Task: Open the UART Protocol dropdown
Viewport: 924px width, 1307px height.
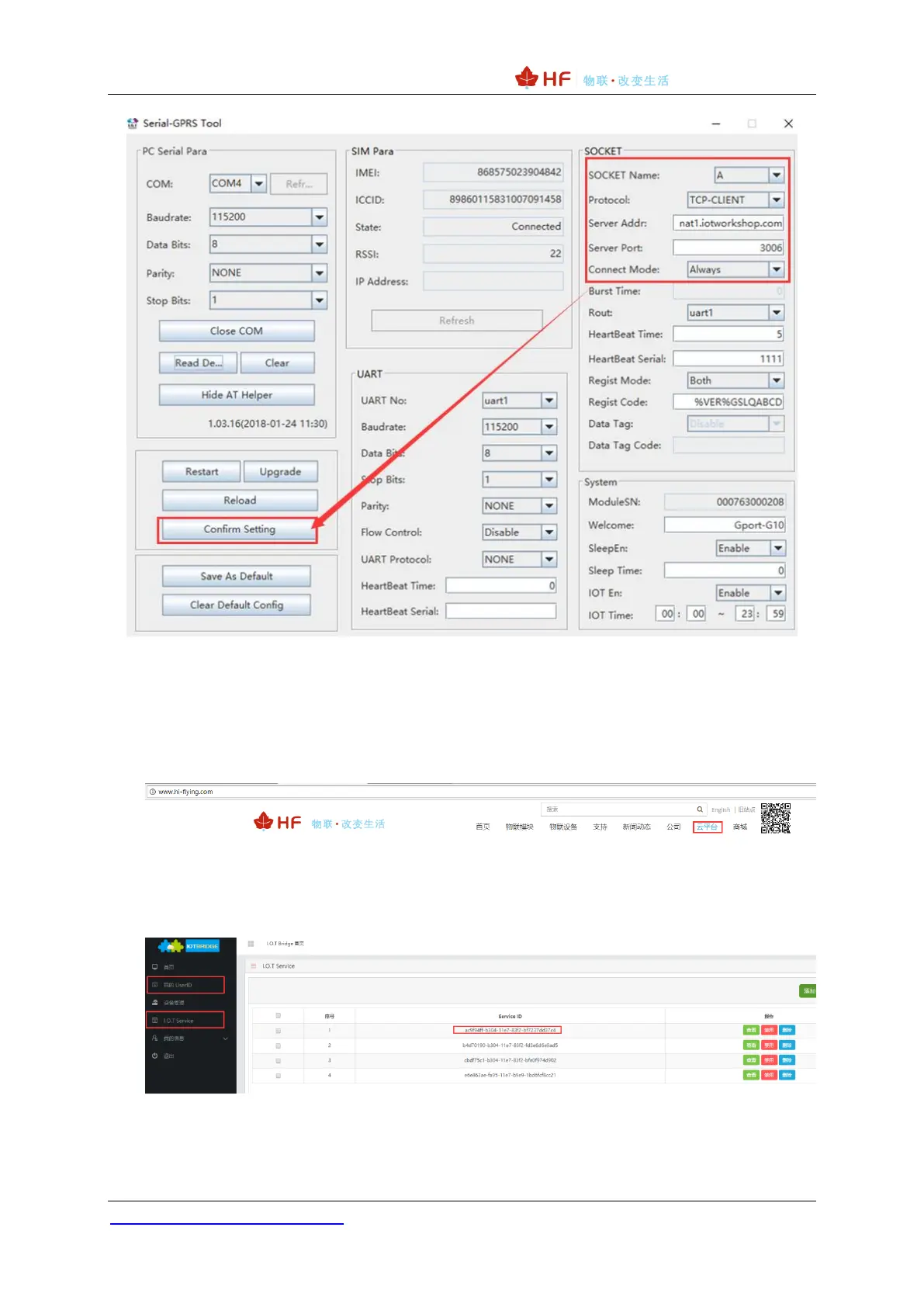Action: click(x=549, y=560)
